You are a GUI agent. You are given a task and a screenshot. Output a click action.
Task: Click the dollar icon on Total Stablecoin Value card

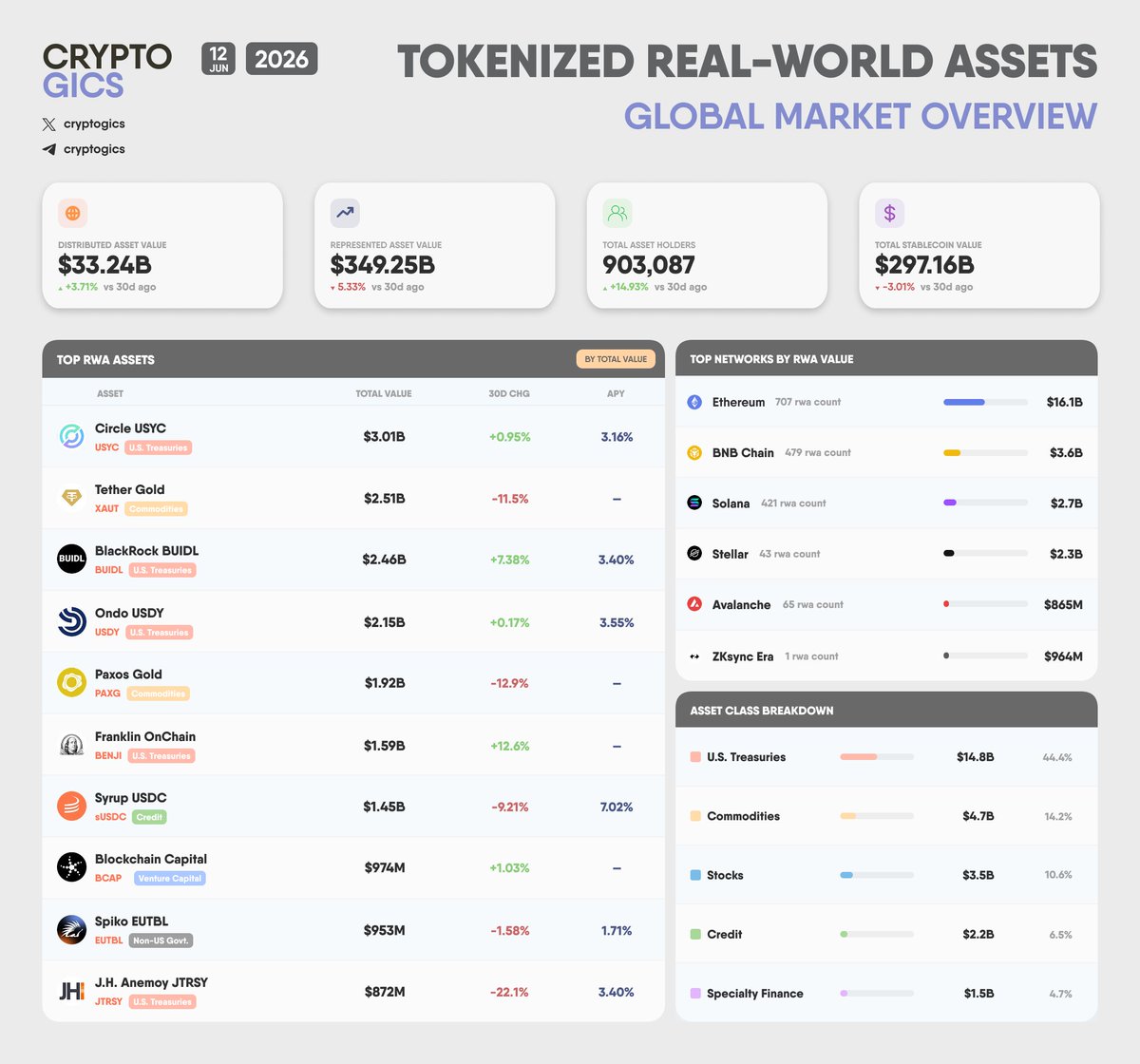pyautogui.click(x=889, y=213)
